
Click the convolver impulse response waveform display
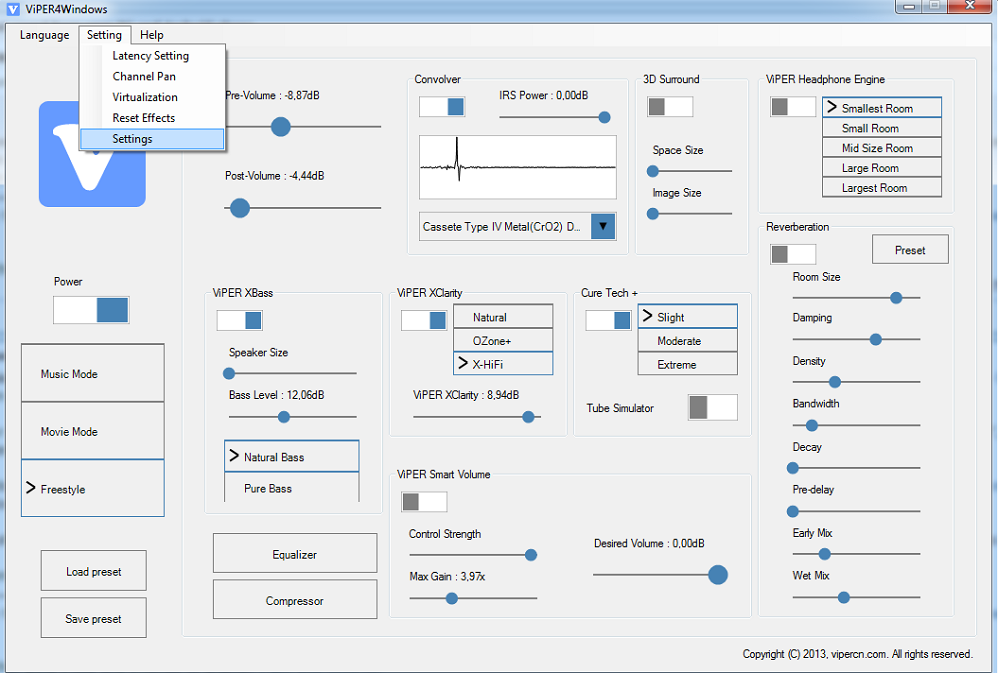(517, 167)
